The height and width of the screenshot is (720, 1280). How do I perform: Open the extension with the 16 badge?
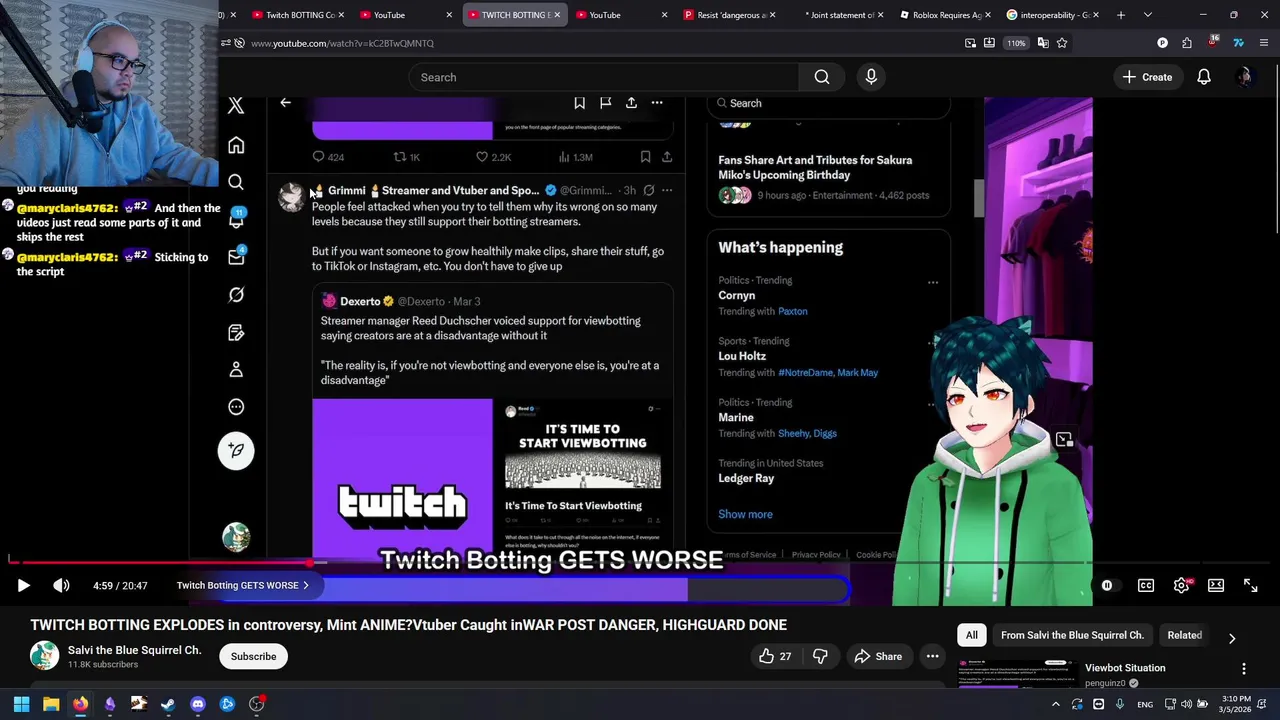point(1213,43)
